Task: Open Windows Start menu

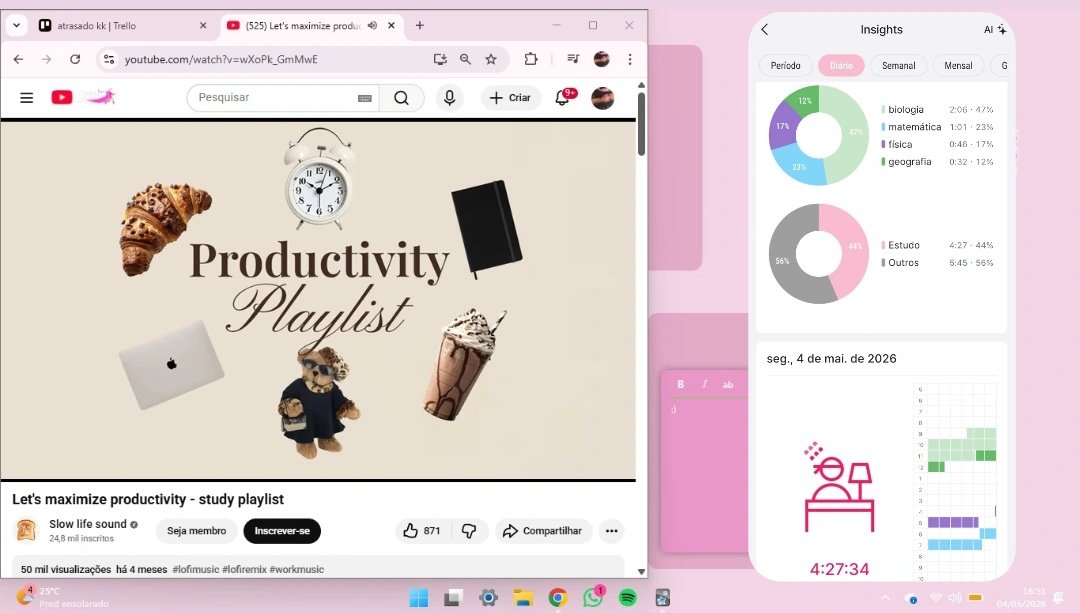Action: [x=419, y=597]
